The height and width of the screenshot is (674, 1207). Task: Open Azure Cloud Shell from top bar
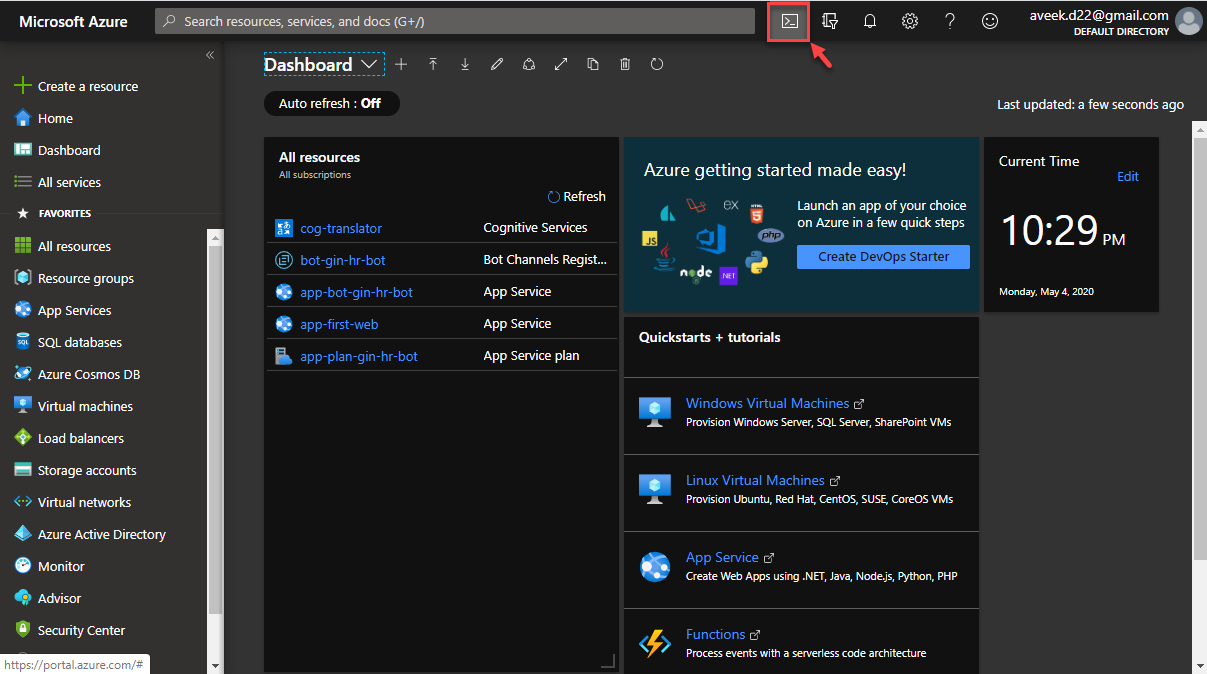(789, 21)
